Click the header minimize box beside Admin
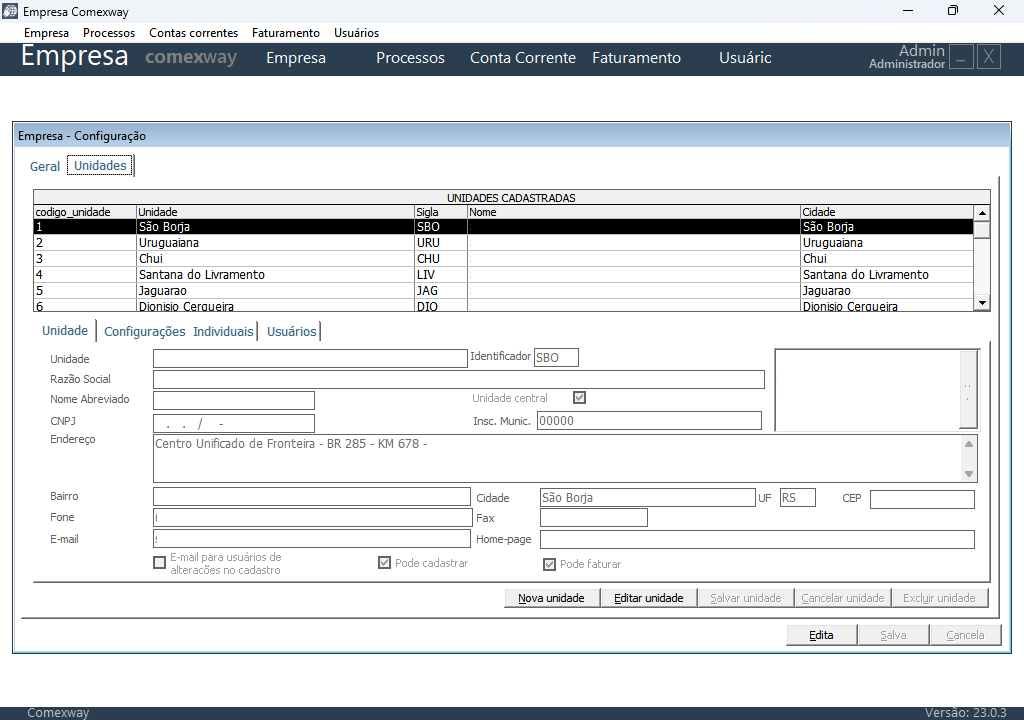This screenshot has width=1024, height=720. (961, 57)
